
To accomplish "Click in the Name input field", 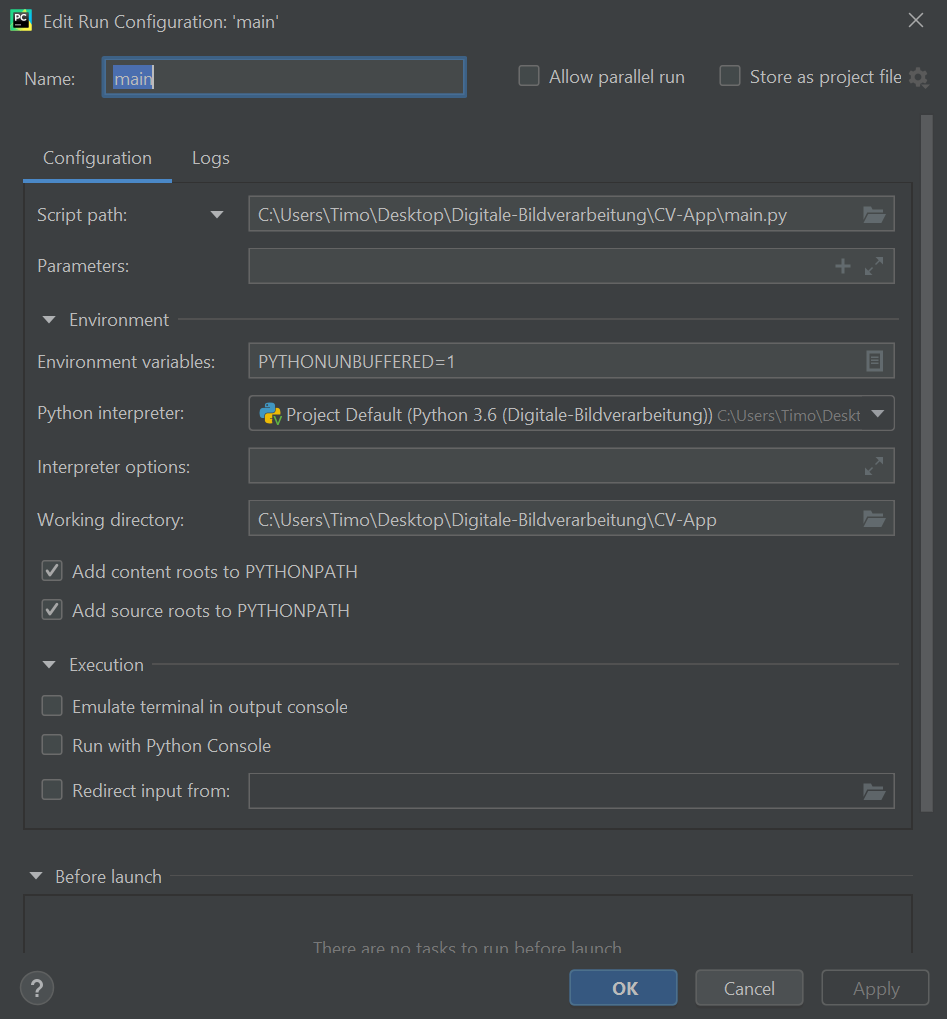I will [x=284, y=77].
